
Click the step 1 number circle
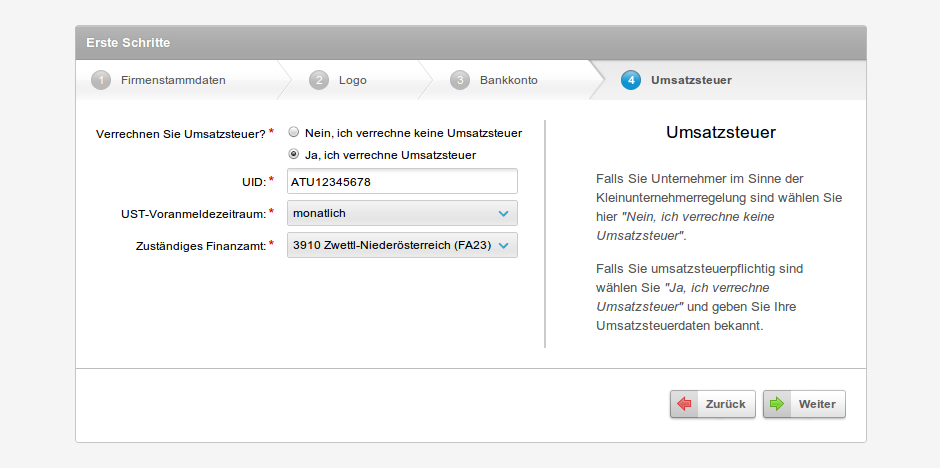pos(101,80)
